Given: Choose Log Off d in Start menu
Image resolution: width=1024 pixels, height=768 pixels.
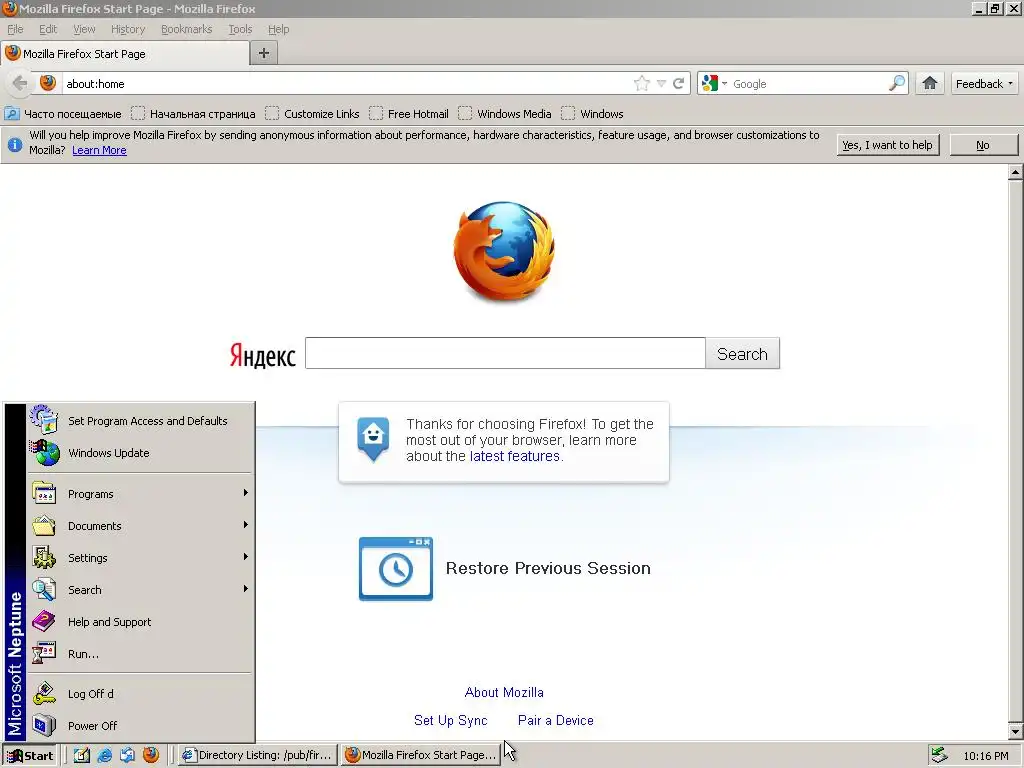Looking at the screenshot, I should [139, 694].
